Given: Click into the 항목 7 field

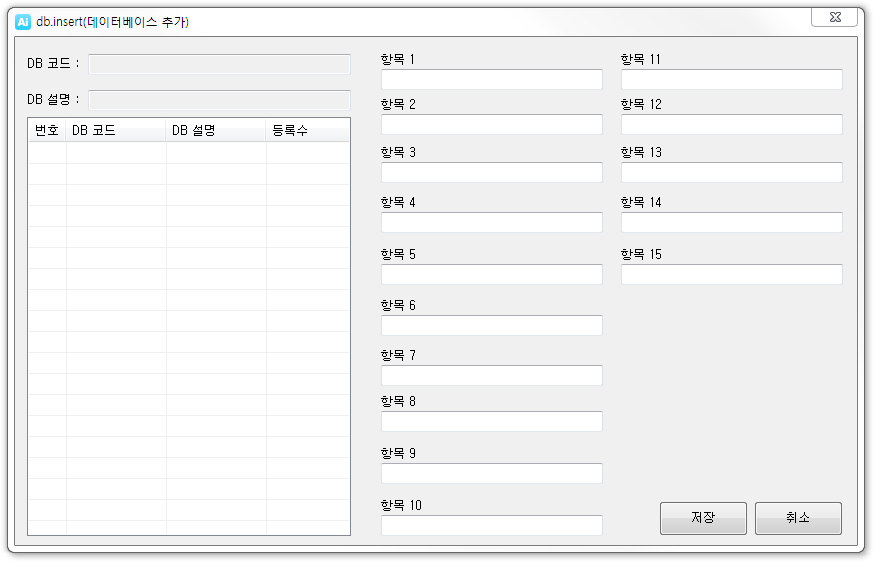Looking at the screenshot, I should point(492,375).
